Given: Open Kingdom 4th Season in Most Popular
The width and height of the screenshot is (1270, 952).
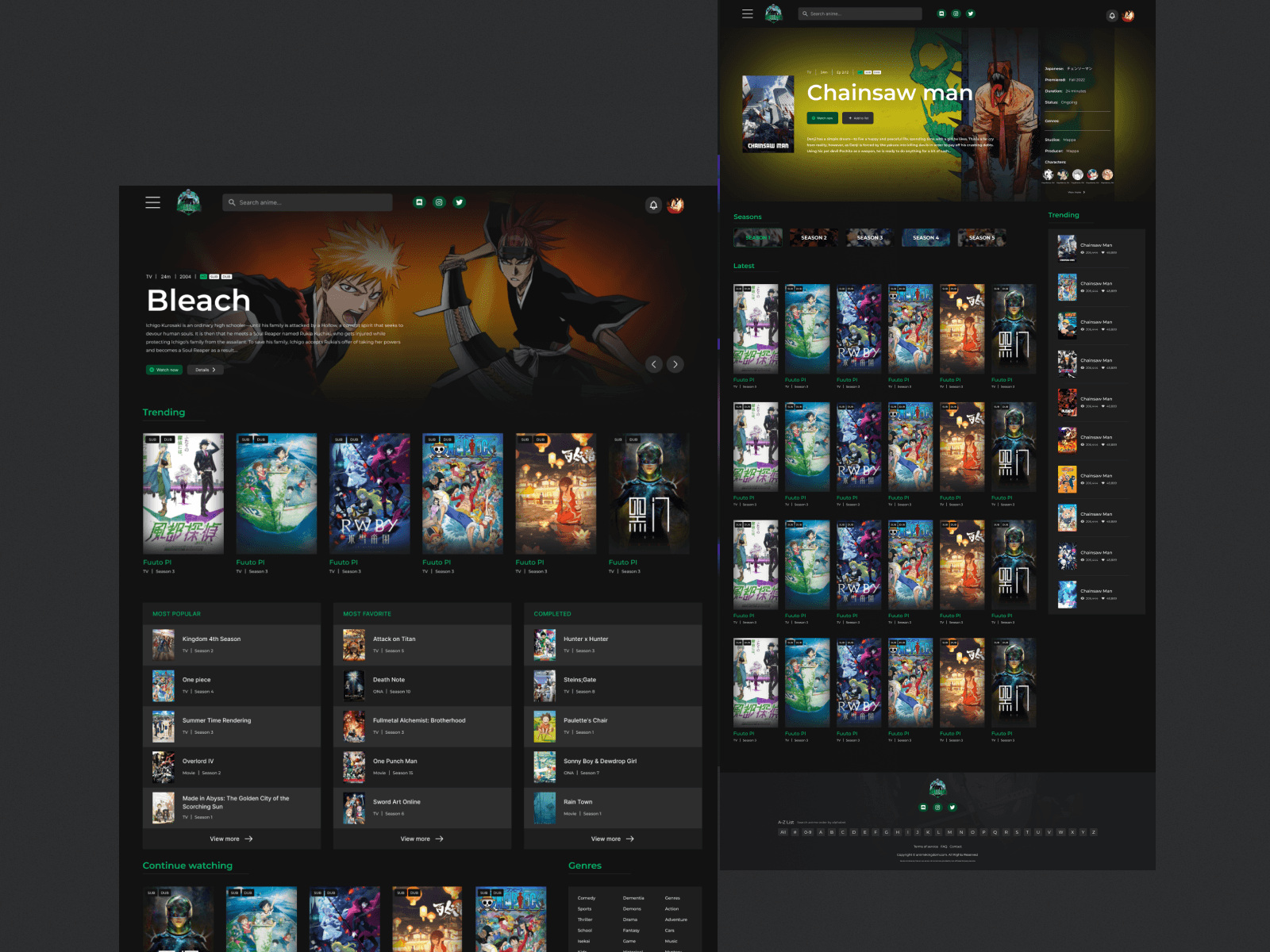Looking at the screenshot, I should [232, 645].
